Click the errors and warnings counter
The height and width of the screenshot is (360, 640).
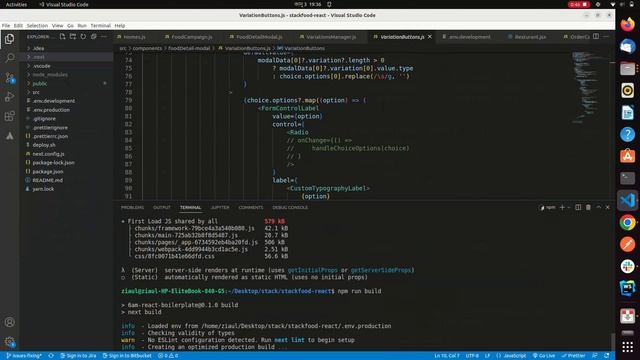pos(168,356)
